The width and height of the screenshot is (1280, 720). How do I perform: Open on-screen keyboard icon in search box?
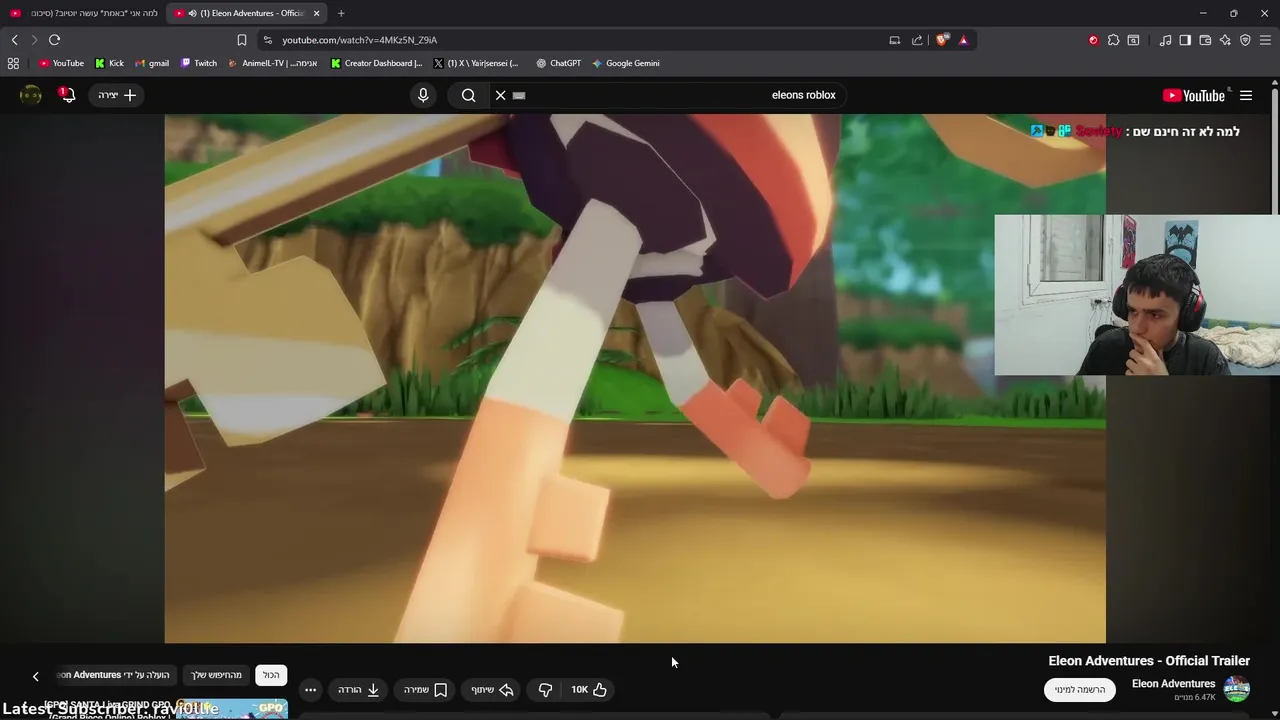click(518, 95)
